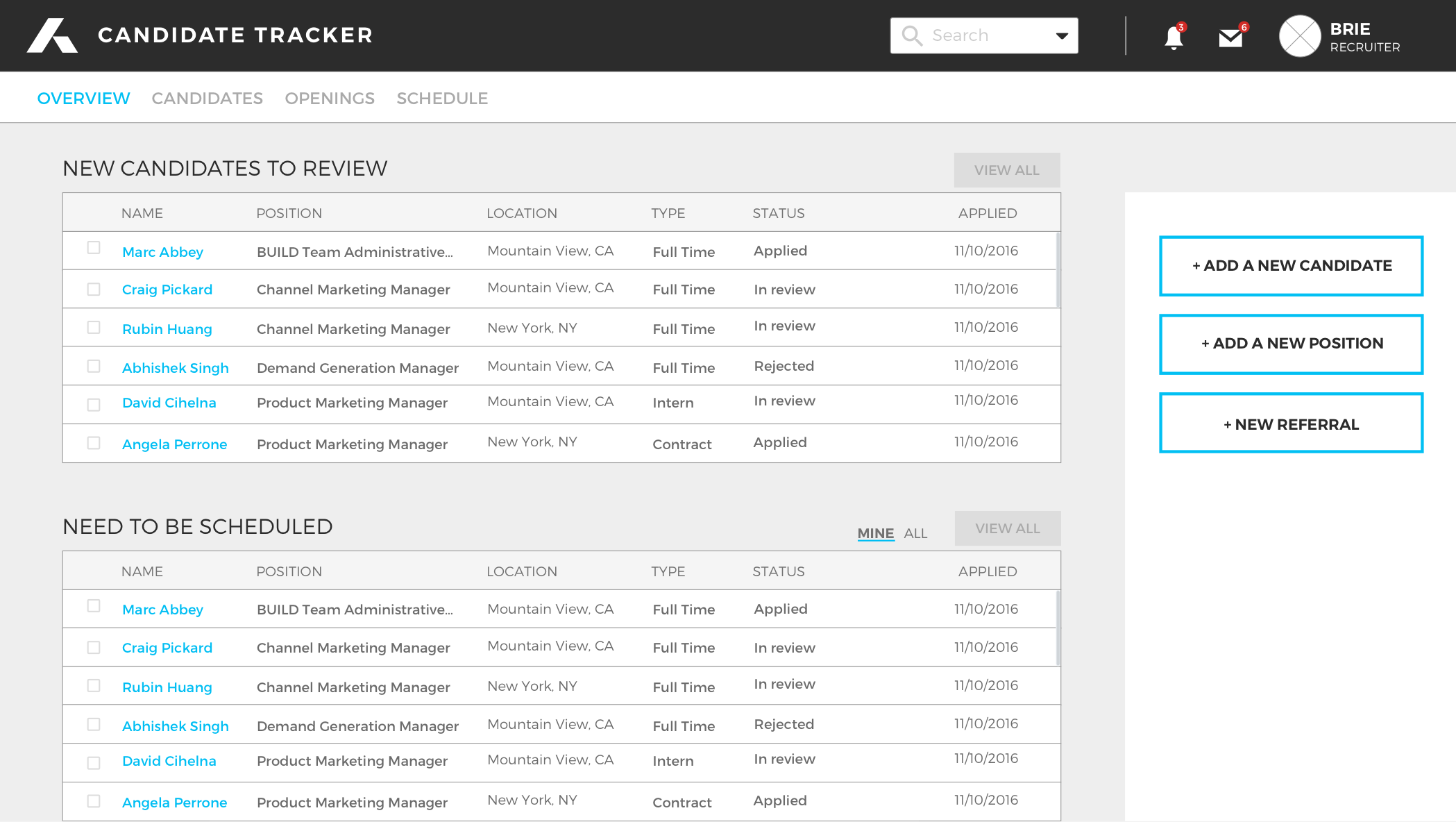Image resolution: width=1456 pixels, height=822 pixels.
Task: Select Abhishek Singh checkbox in new candidates
Action: pos(94,366)
